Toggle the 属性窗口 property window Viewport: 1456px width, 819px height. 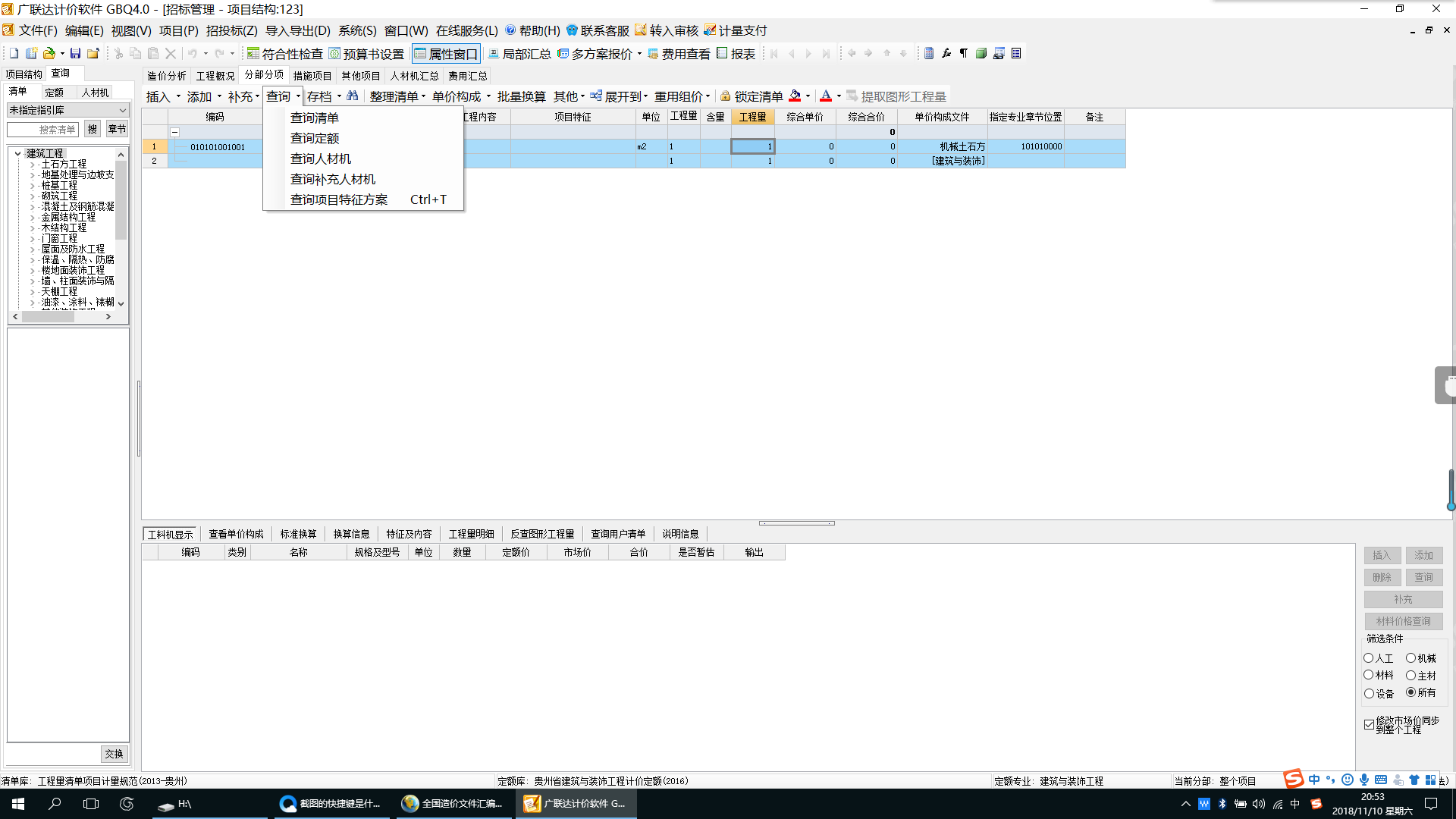[446, 54]
